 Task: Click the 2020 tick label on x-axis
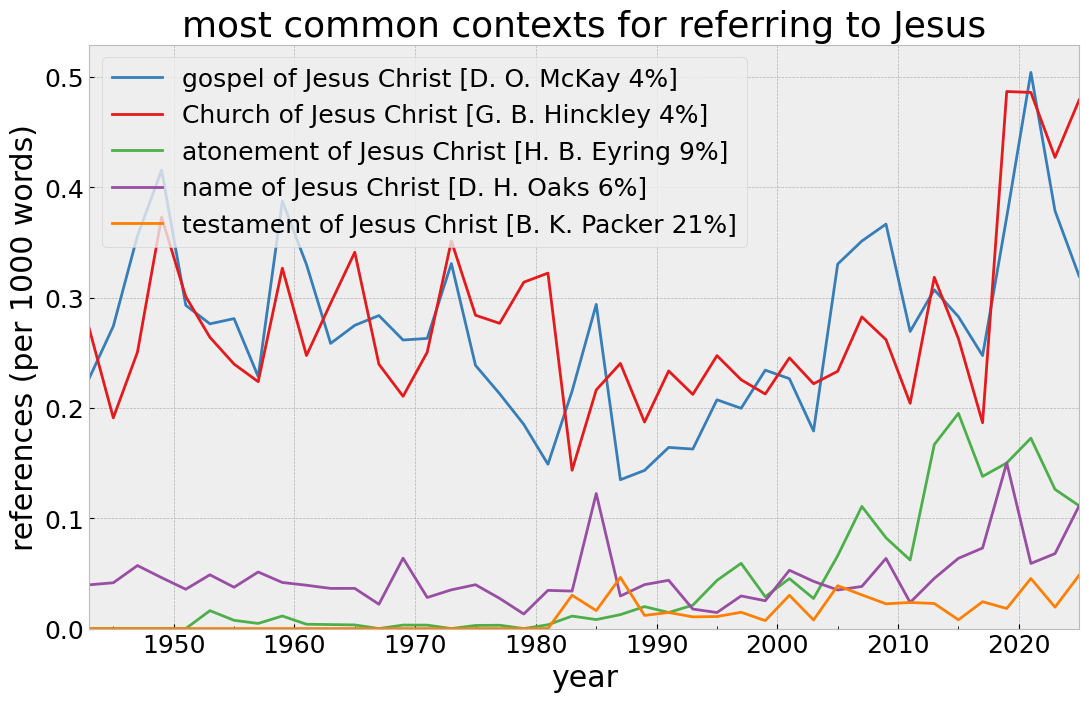pos(1018,645)
